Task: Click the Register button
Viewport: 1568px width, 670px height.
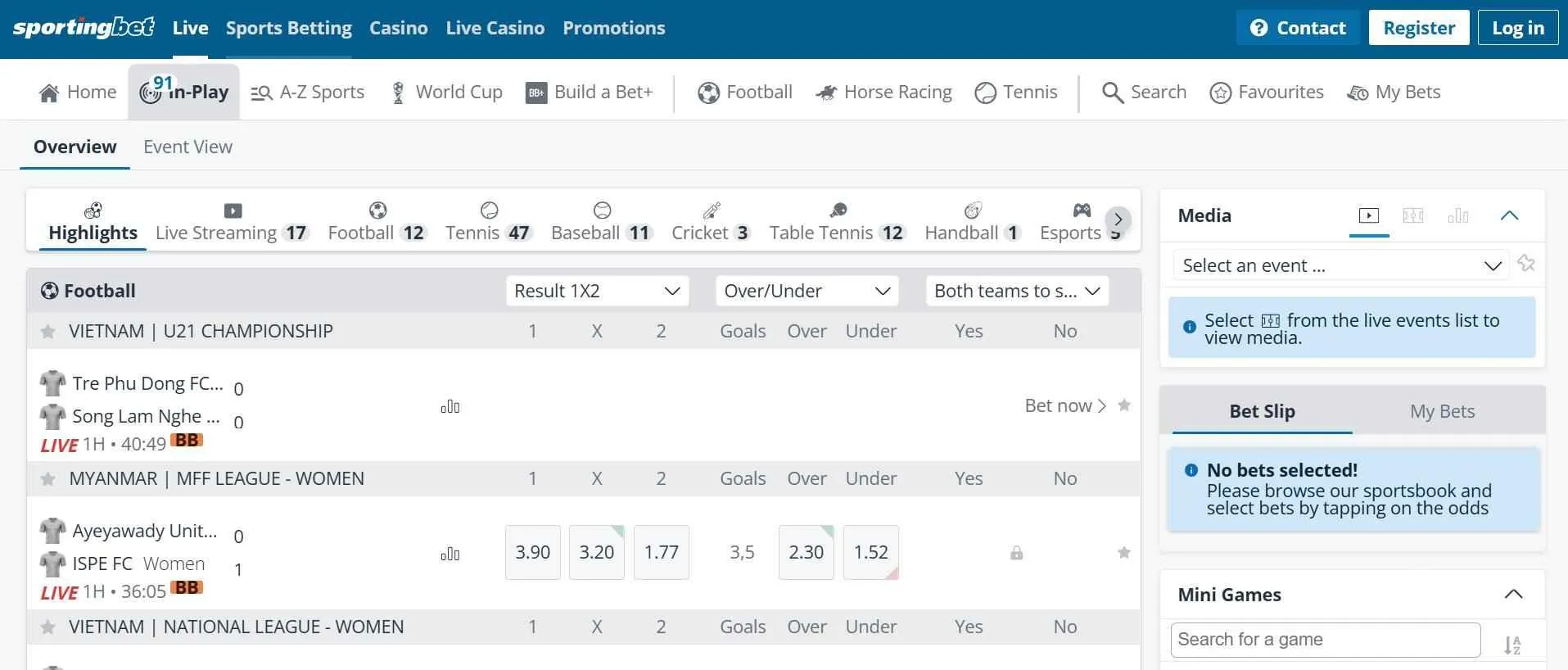Action: pyautogui.click(x=1419, y=28)
